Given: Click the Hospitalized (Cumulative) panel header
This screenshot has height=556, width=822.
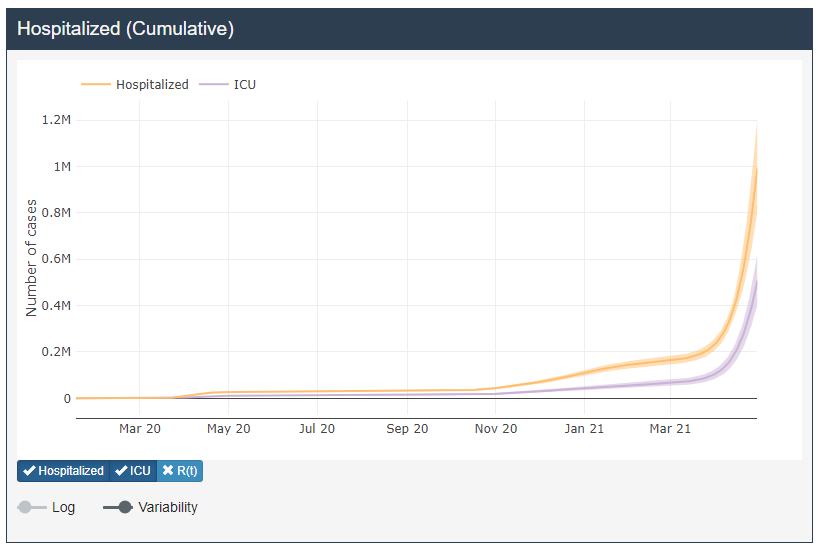Looking at the screenshot, I should point(125,29).
